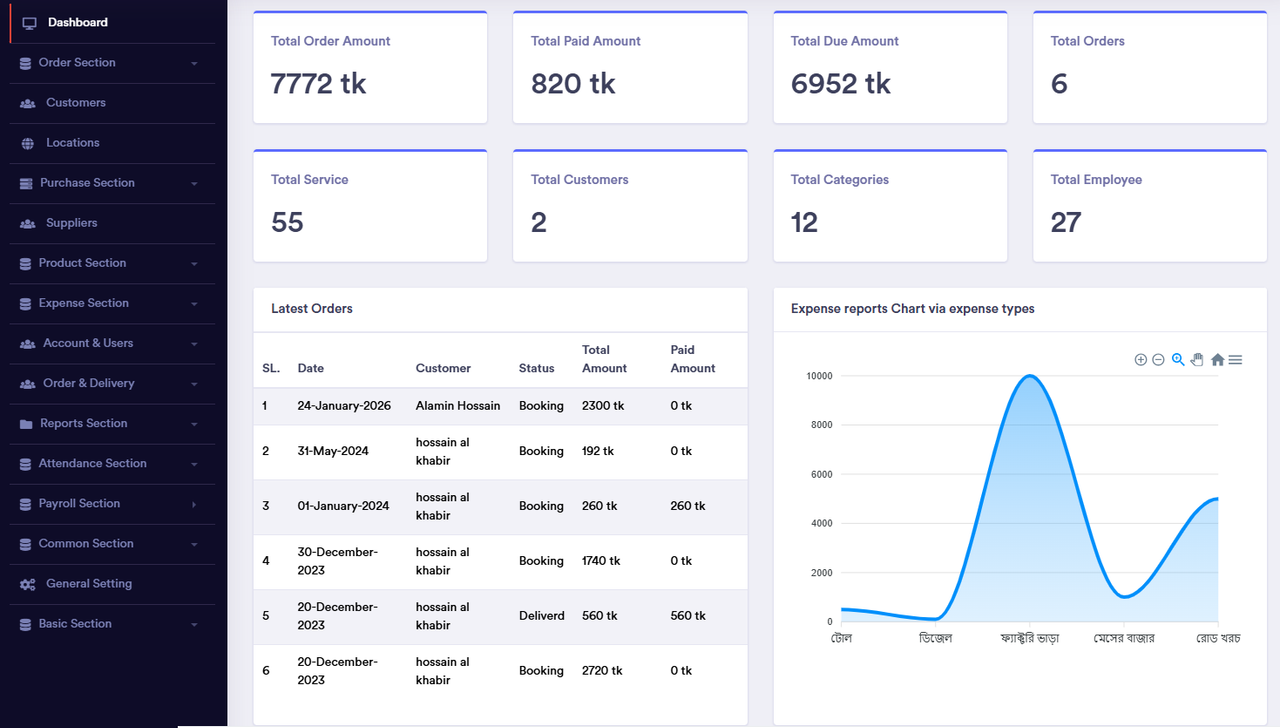Select the Total Categories card
Image resolution: width=1280 pixels, height=728 pixels.
(890, 206)
